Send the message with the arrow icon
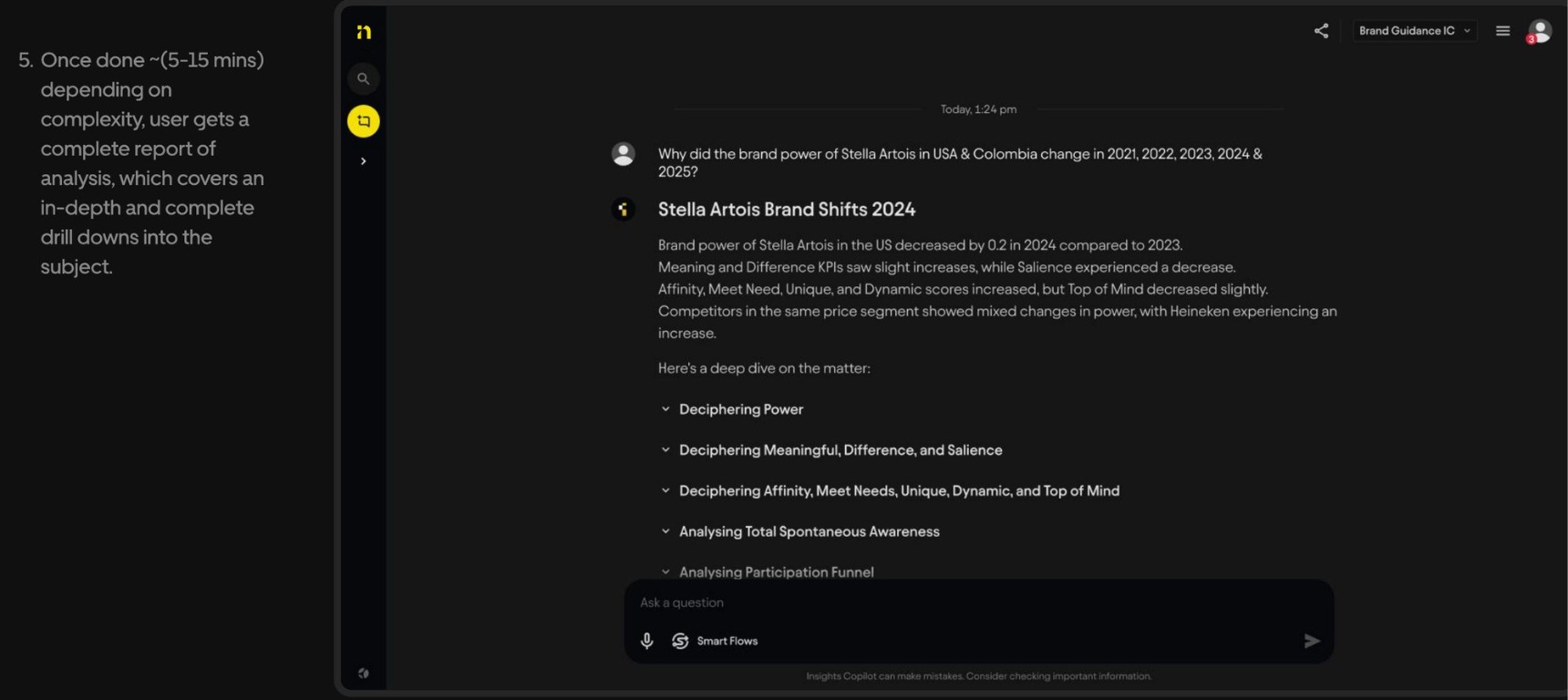The width and height of the screenshot is (1568, 700). click(x=1311, y=641)
